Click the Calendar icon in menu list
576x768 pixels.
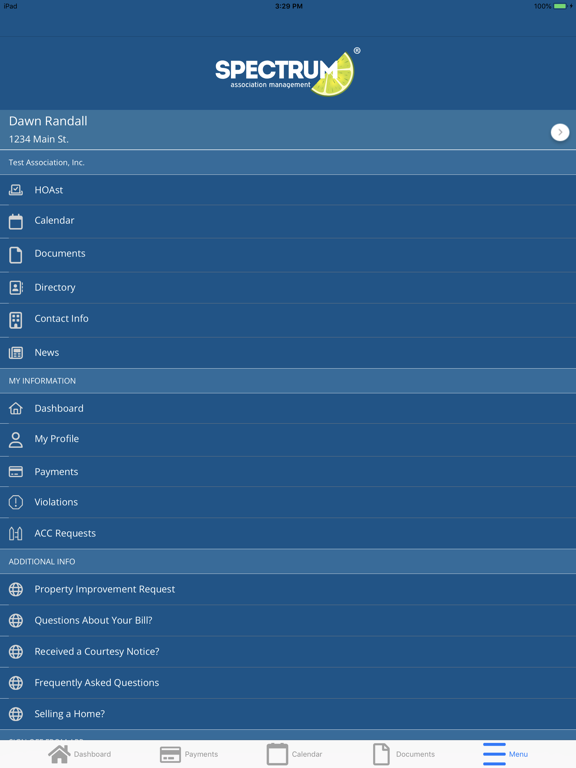[x=16, y=221]
